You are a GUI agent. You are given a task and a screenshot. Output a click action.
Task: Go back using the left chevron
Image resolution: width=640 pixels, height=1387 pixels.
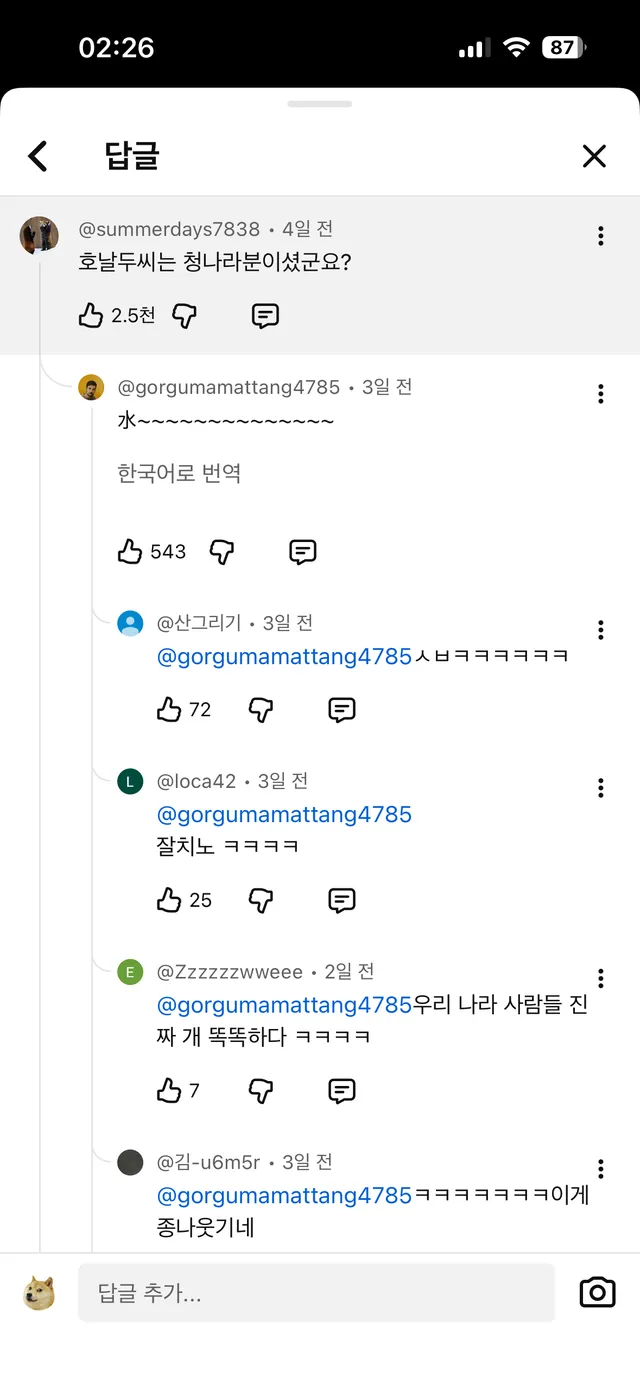(38, 156)
